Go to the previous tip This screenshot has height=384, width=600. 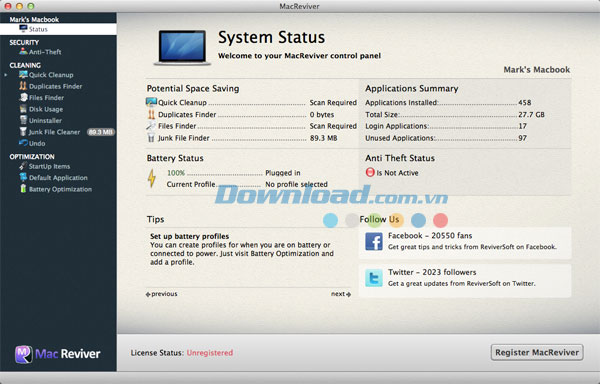[x=161, y=294]
